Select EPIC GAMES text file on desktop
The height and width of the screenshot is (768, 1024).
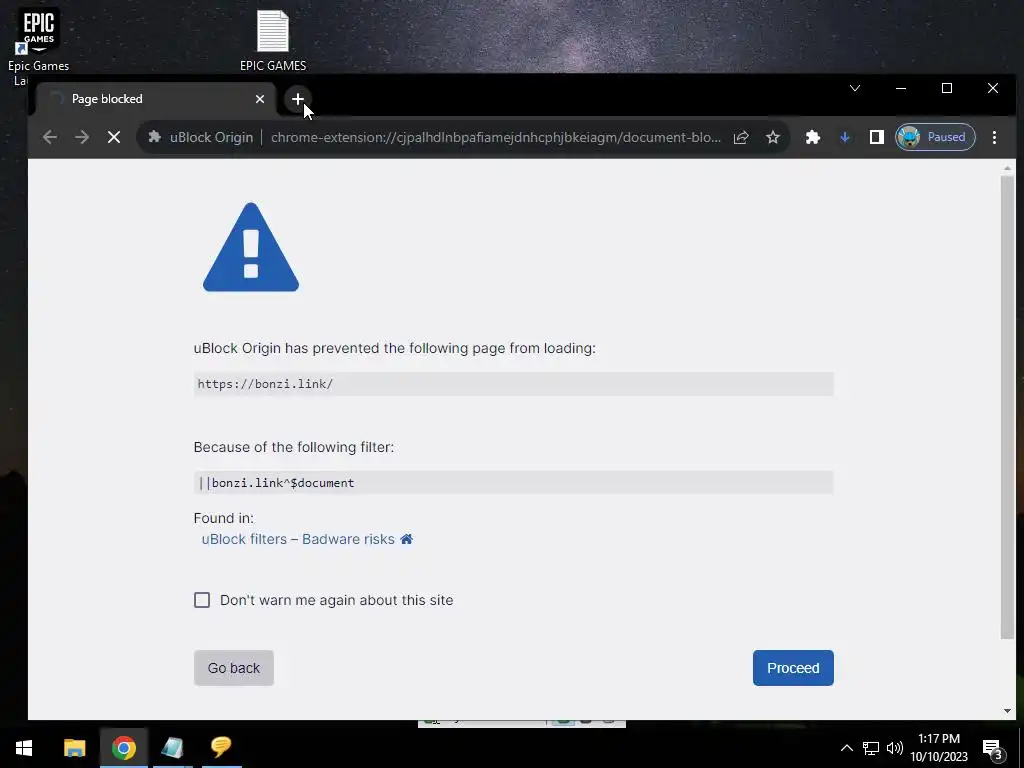pos(273,40)
